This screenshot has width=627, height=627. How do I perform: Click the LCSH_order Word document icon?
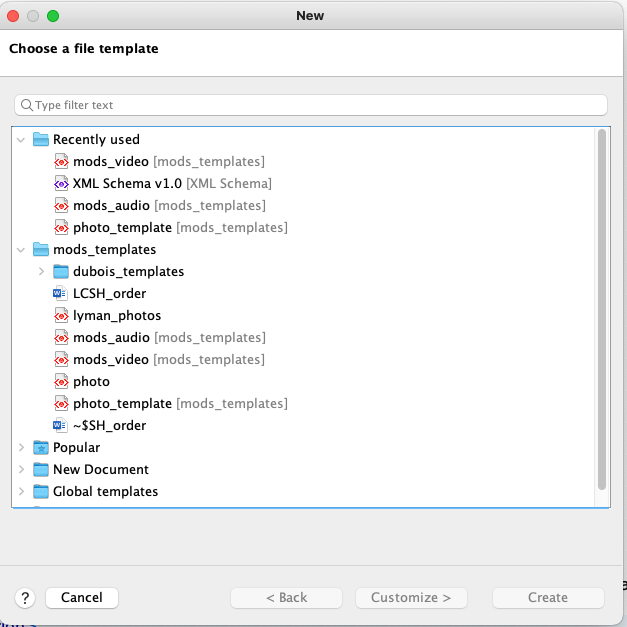pyautogui.click(x=61, y=294)
